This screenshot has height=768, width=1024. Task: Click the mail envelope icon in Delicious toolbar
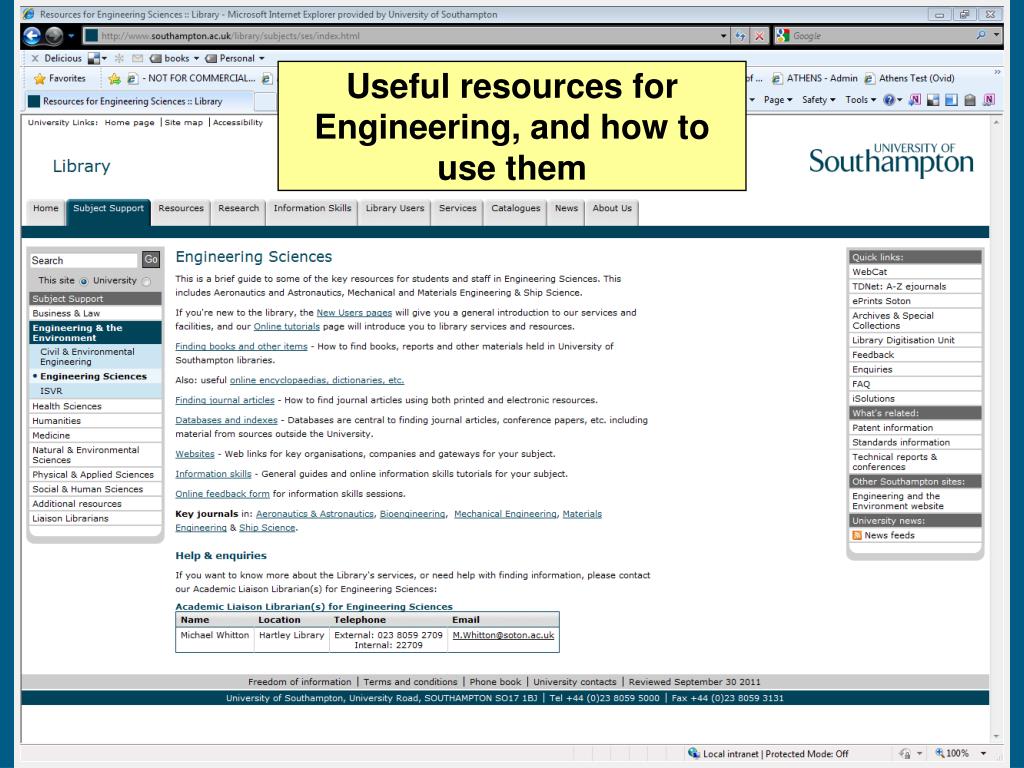tap(137, 58)
